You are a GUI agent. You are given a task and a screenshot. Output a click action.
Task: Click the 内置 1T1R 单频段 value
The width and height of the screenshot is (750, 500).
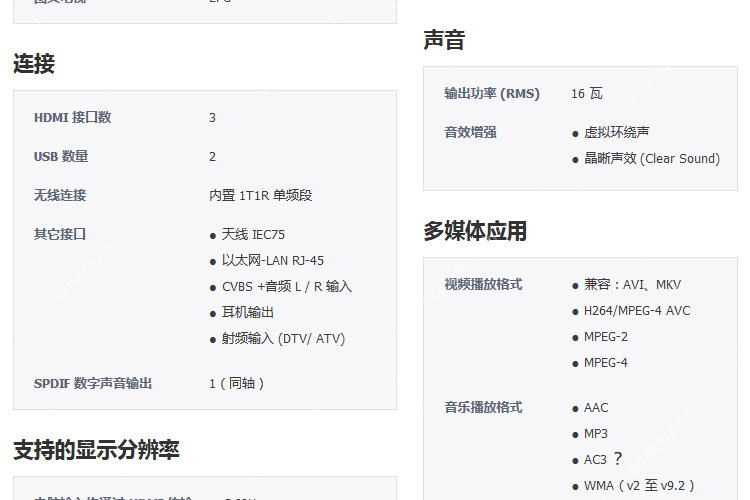click(x=261, y=195)
